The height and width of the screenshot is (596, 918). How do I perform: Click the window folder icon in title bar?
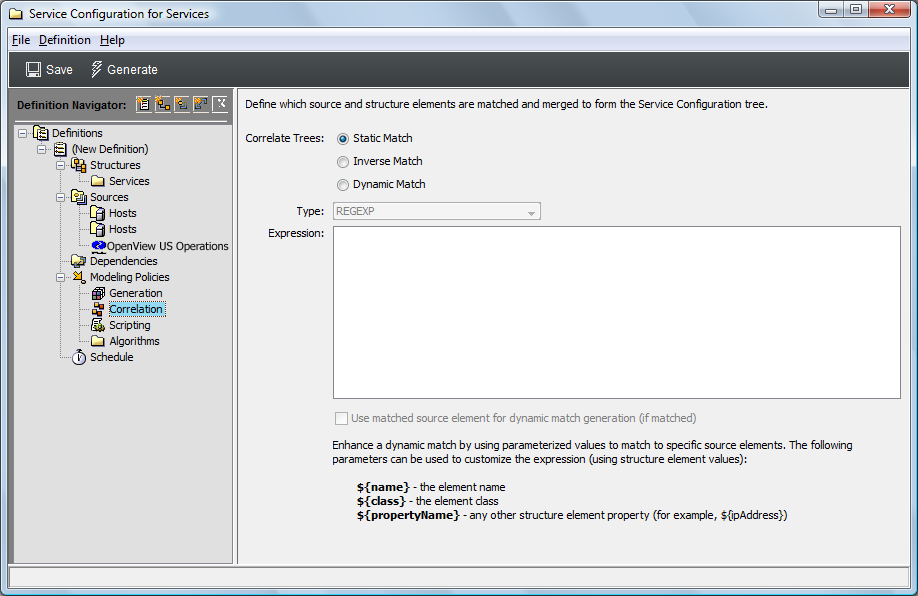16,13
